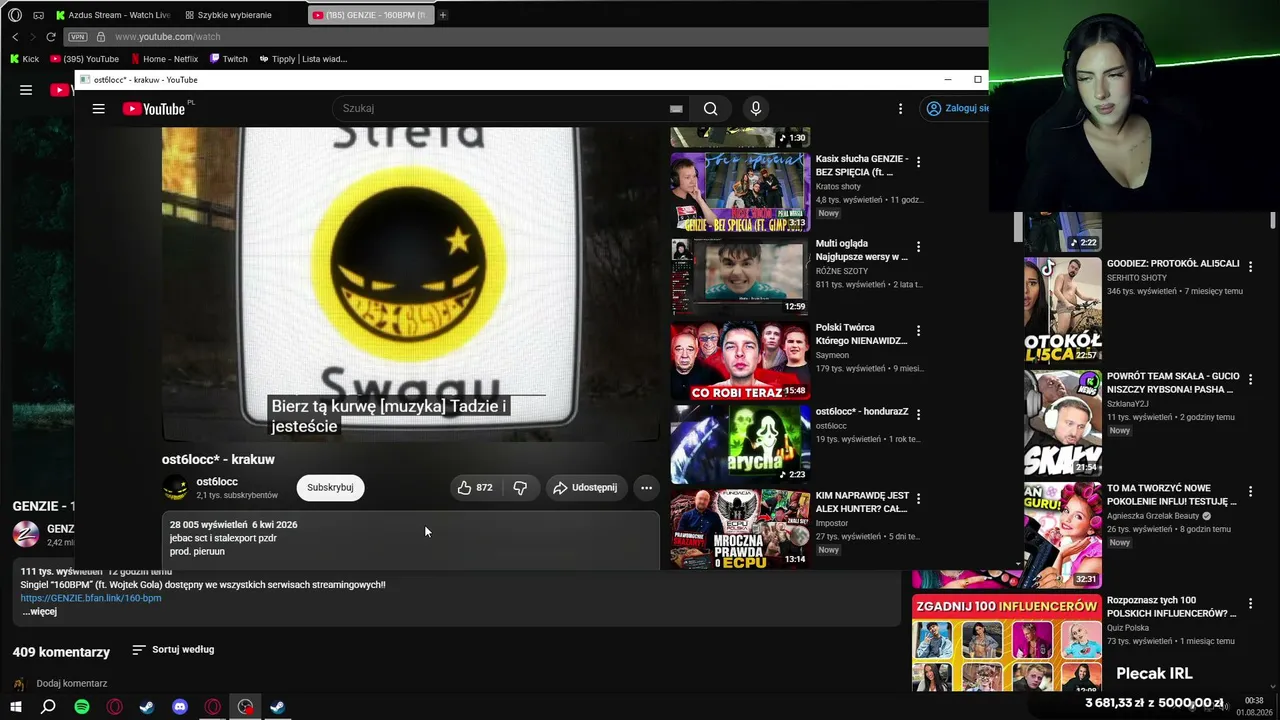Click the GX Corner gamepad icon
The image size is (1280, 720).
[38, 15]
